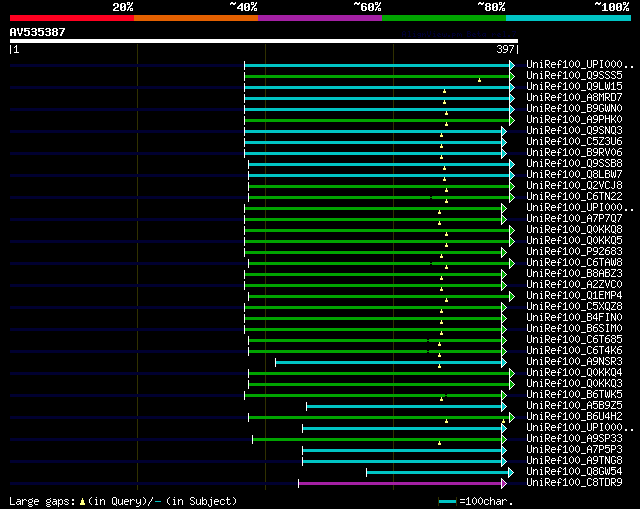640x509 pixels.
Task: Click the UniRef100_Q1EMP4 label
Action: (574, 296)
